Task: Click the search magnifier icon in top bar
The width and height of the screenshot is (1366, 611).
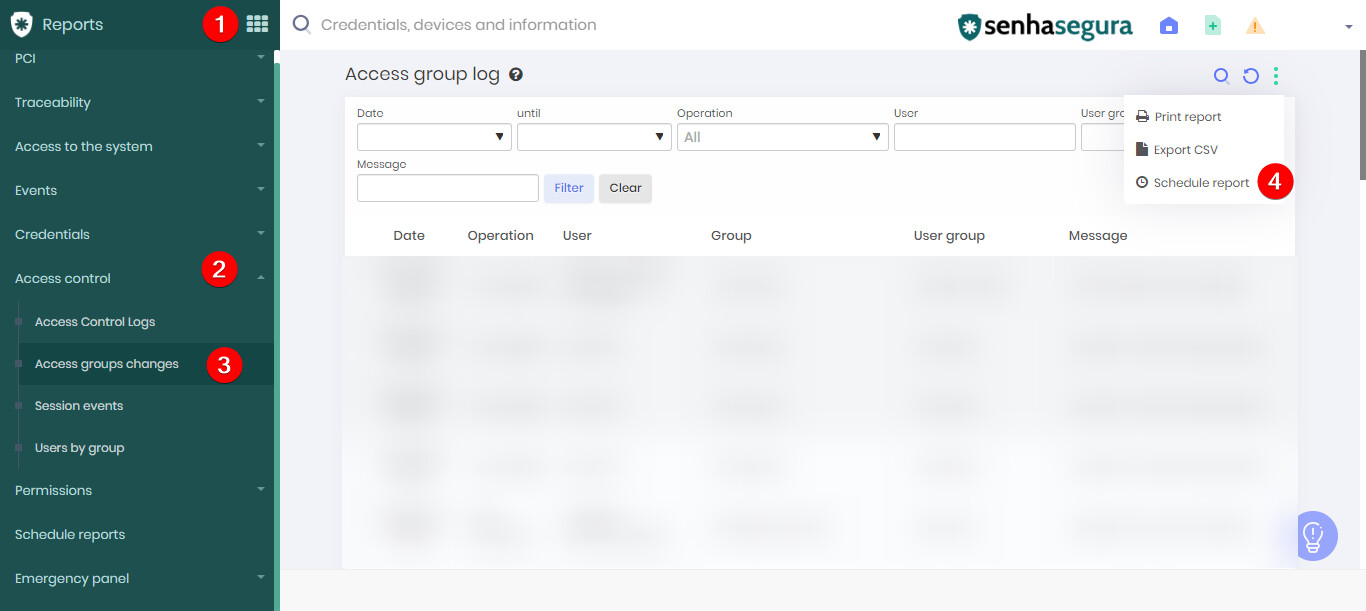Action: 300,25
